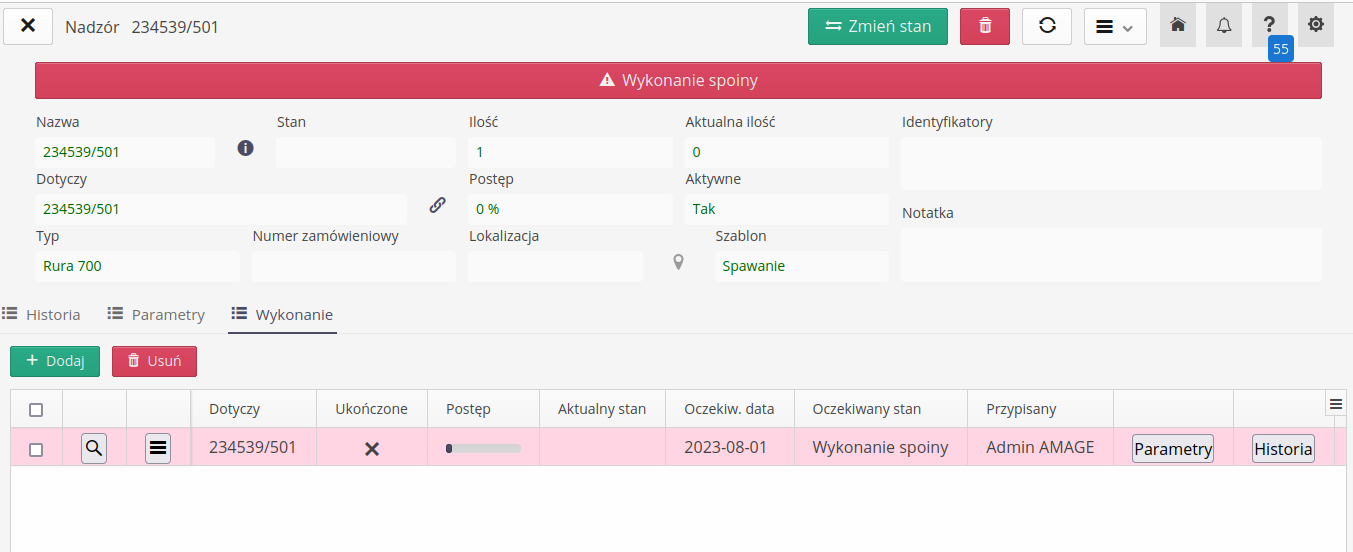Toggle the select-all checkbox in table header
Viewport: 1353px width, 552px height.
pos(36,410)
